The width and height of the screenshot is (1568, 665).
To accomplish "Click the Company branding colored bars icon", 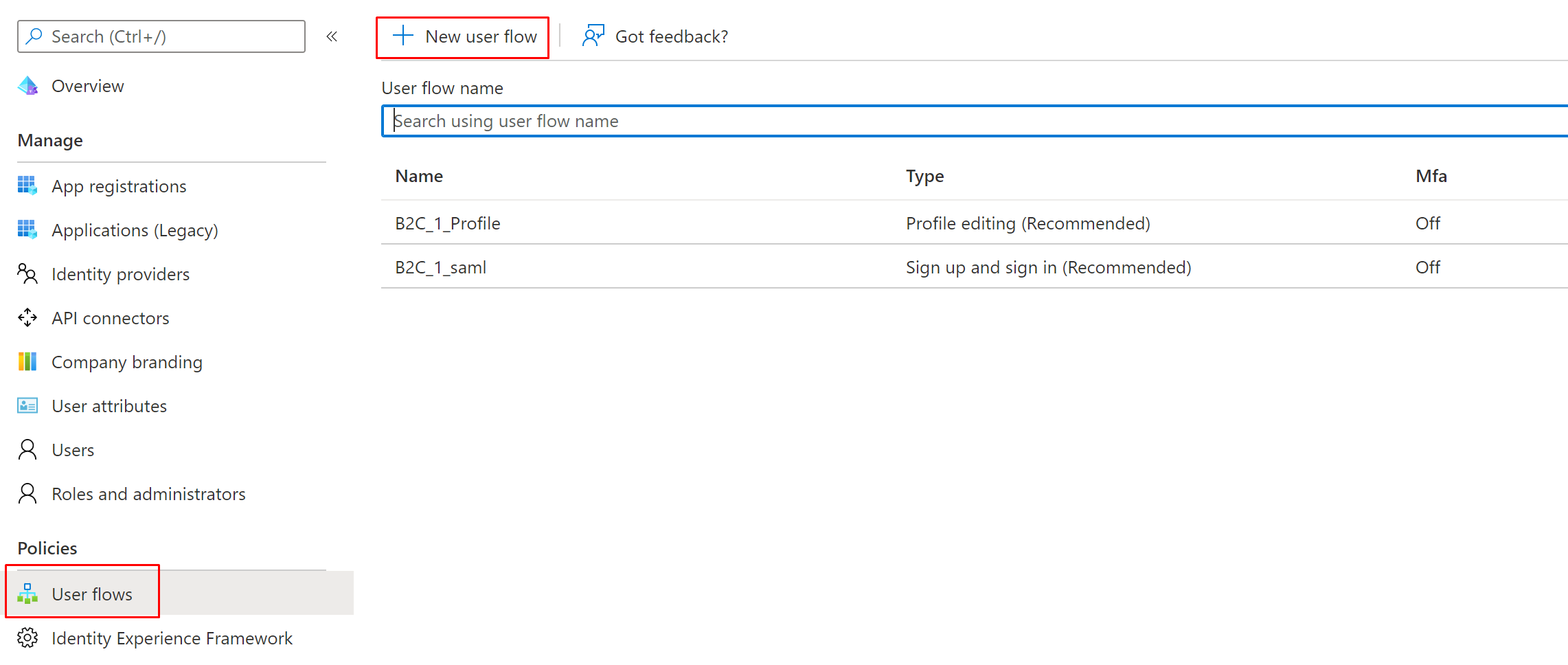I will point(27,361).
